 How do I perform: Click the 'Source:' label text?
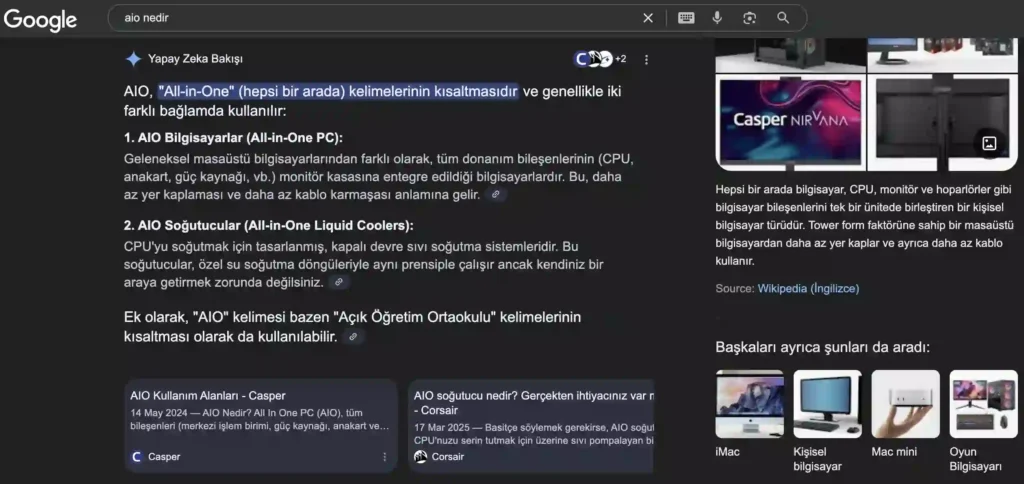pyautogui.click(x=735, y=289)
